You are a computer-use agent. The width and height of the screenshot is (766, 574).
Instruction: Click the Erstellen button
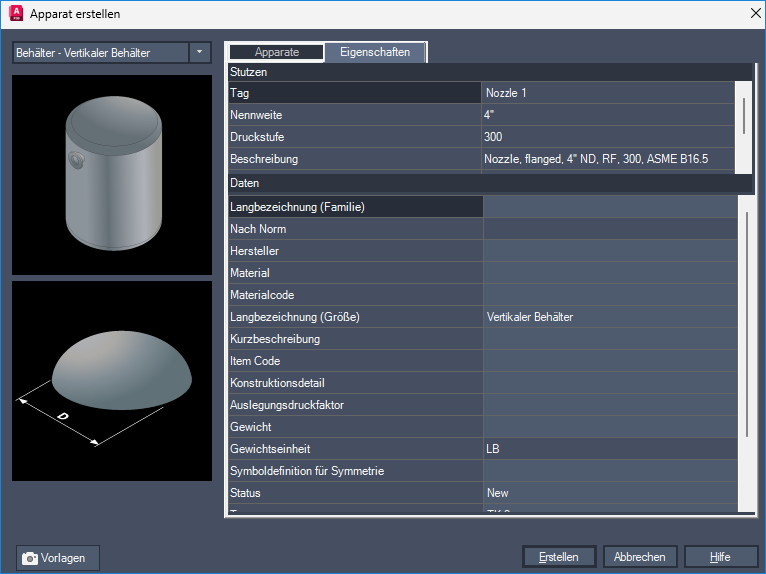click(x=559, y=557)
